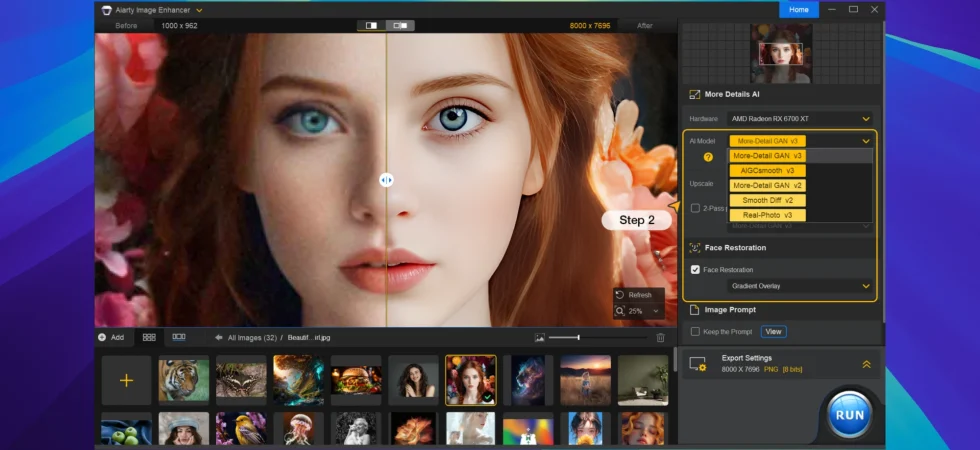
Task: Tick the 2-Pass checkbox
Action: 695,208
